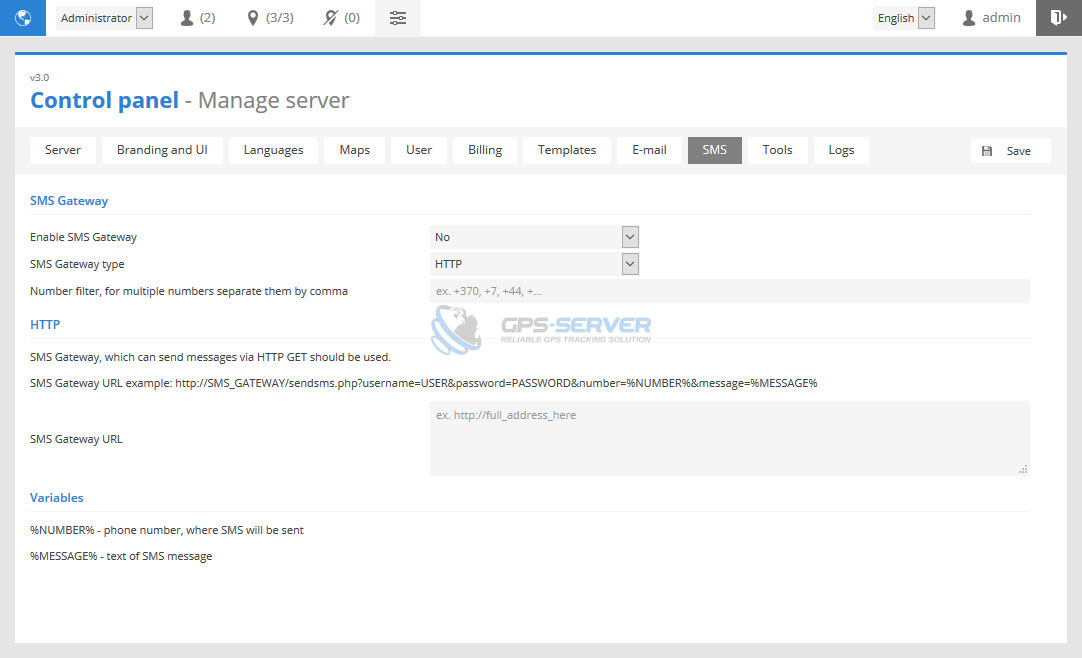Select the Templates tab
This screenshot has width=1082, height=658.
567,150
